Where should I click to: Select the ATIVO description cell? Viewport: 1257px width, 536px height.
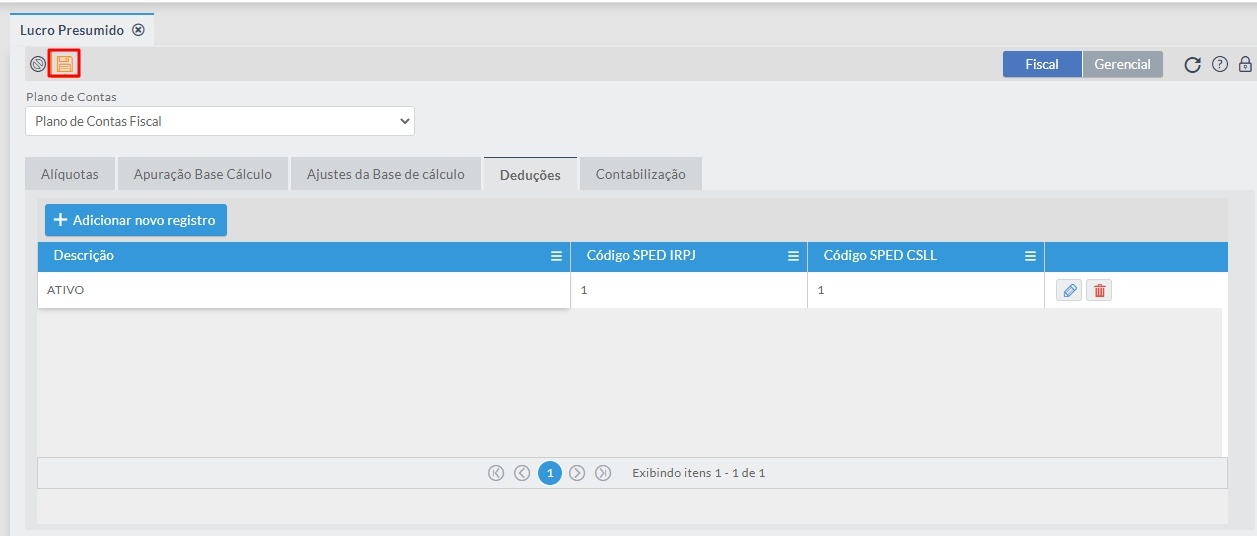pos(300,290)
